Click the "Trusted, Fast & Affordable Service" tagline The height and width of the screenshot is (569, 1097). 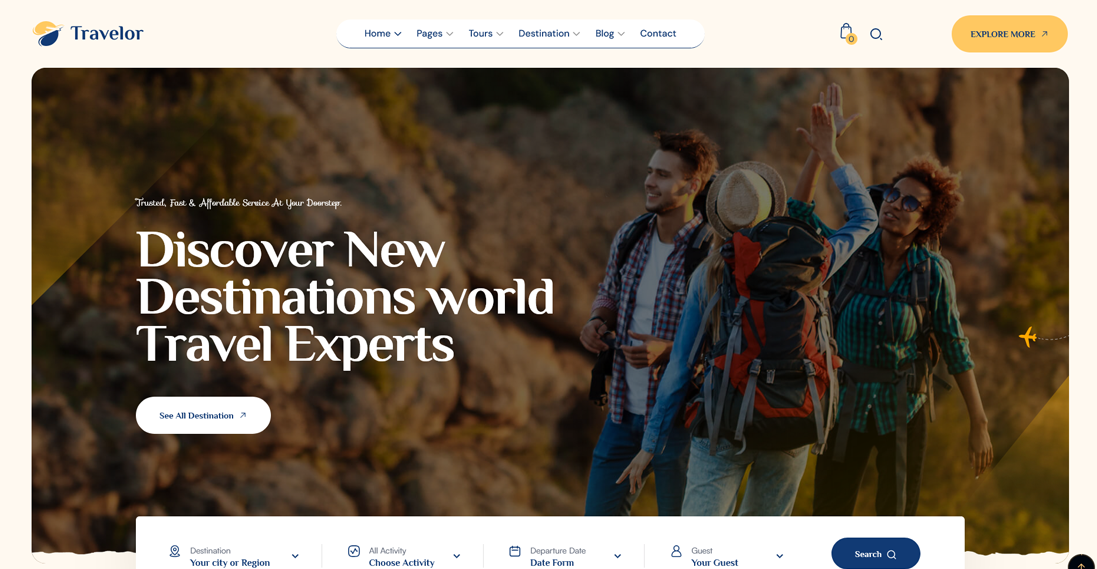(239, 203)
